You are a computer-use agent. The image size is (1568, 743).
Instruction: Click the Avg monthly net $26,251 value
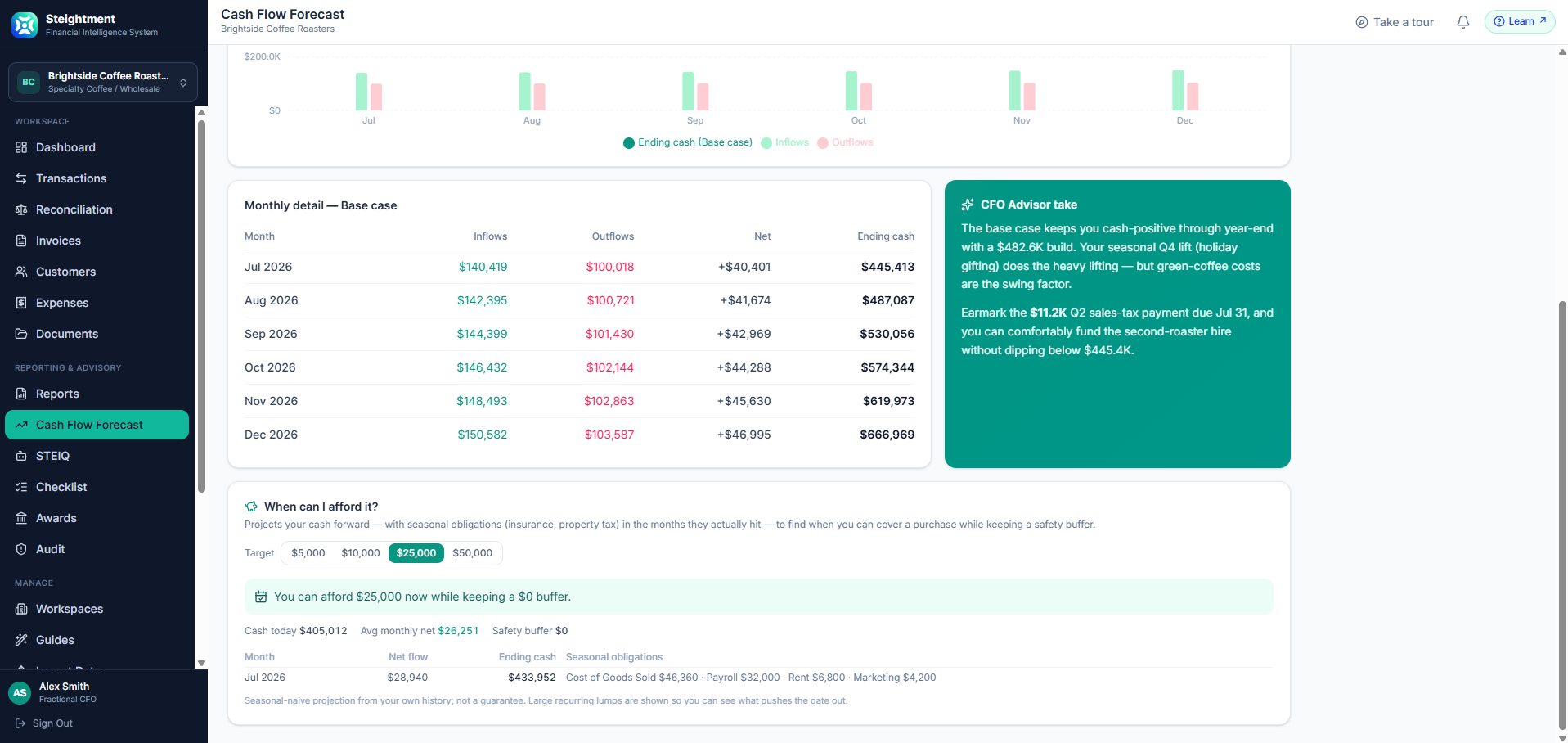458,631
